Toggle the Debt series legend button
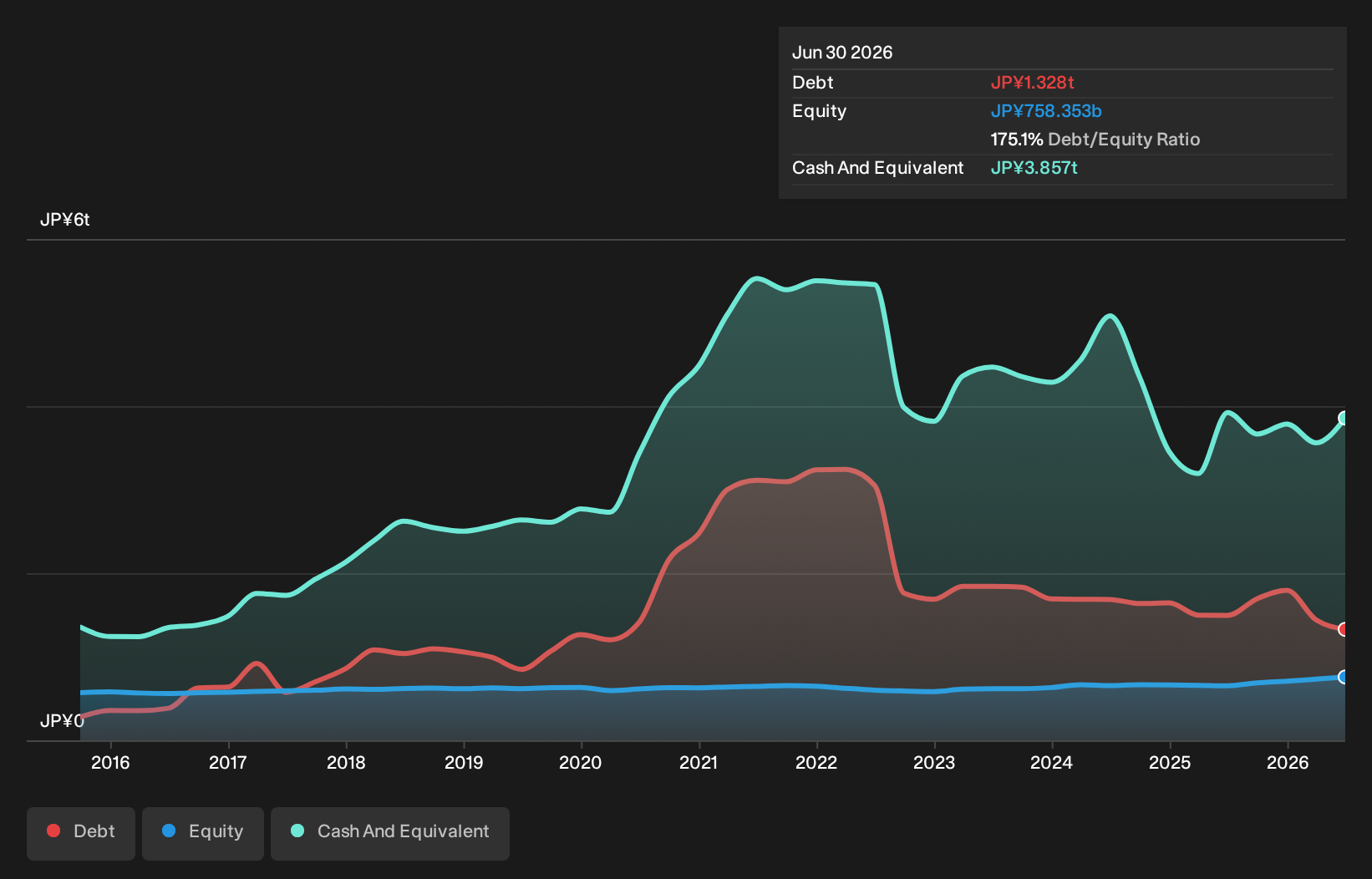The image size is (1372, 879). coord(81,833)
